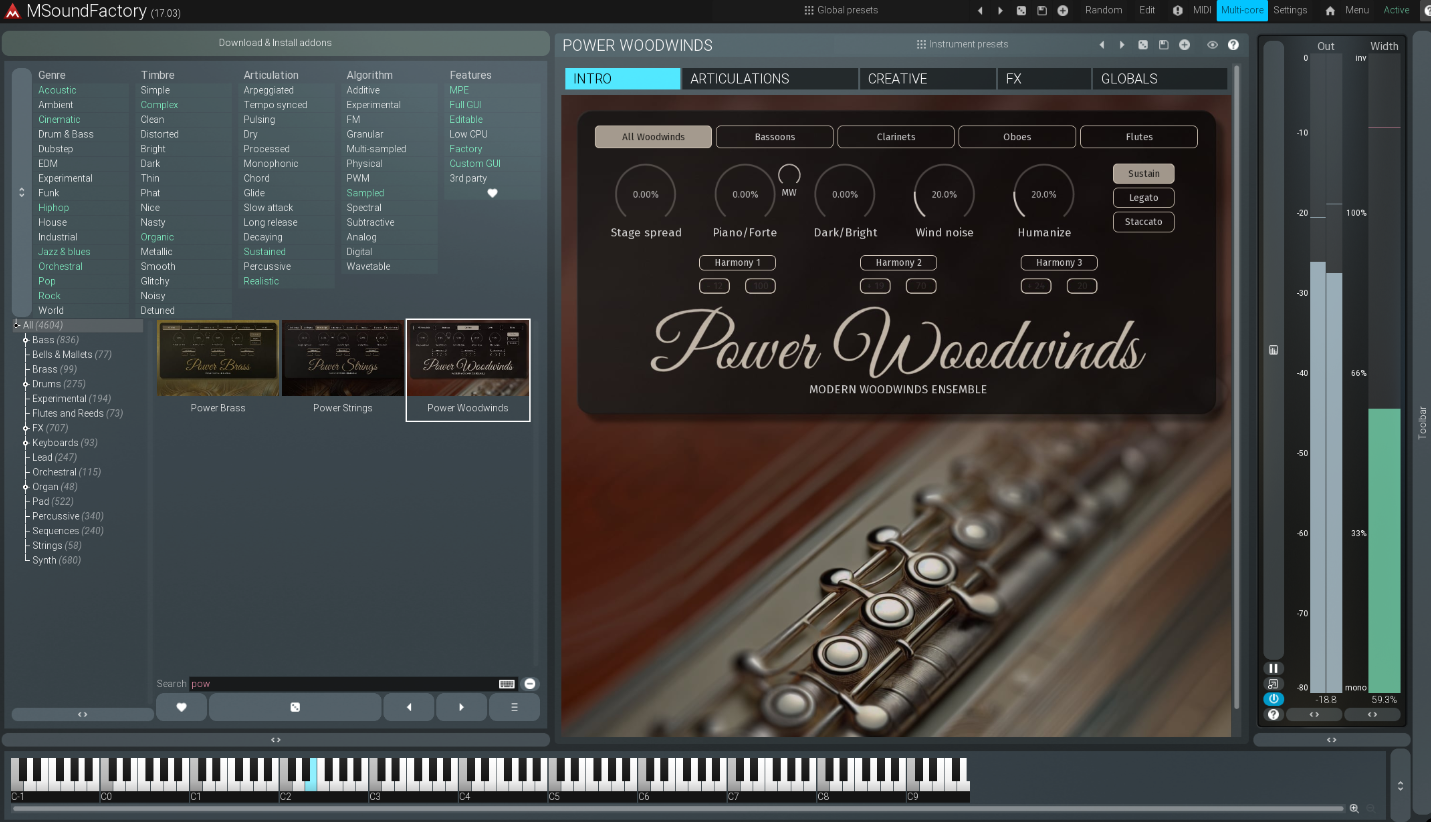Select the Bassoons section tab
Viewport: 1431px width, 822px height.
775,137
